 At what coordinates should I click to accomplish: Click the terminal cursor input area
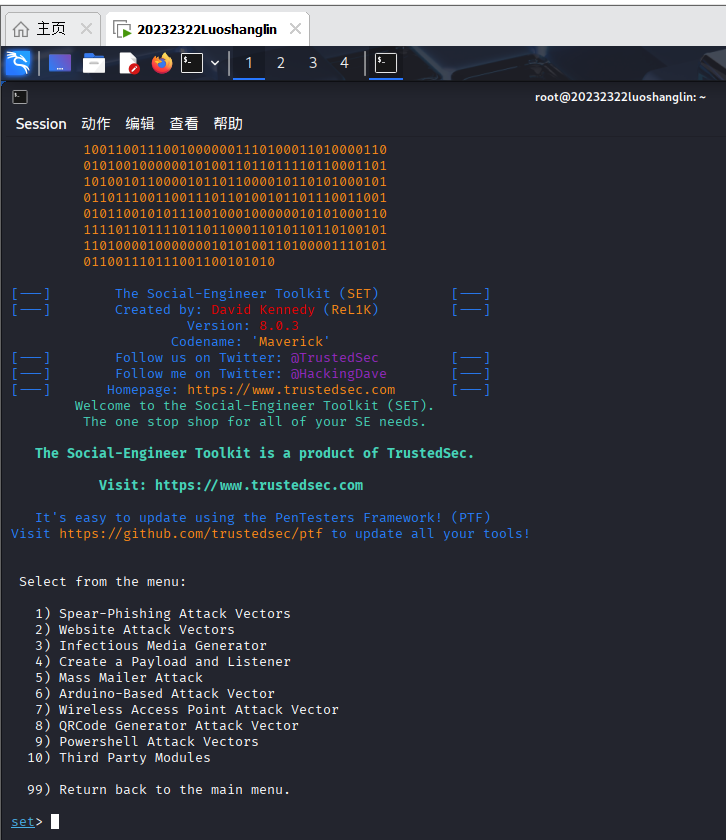[55, 821]
